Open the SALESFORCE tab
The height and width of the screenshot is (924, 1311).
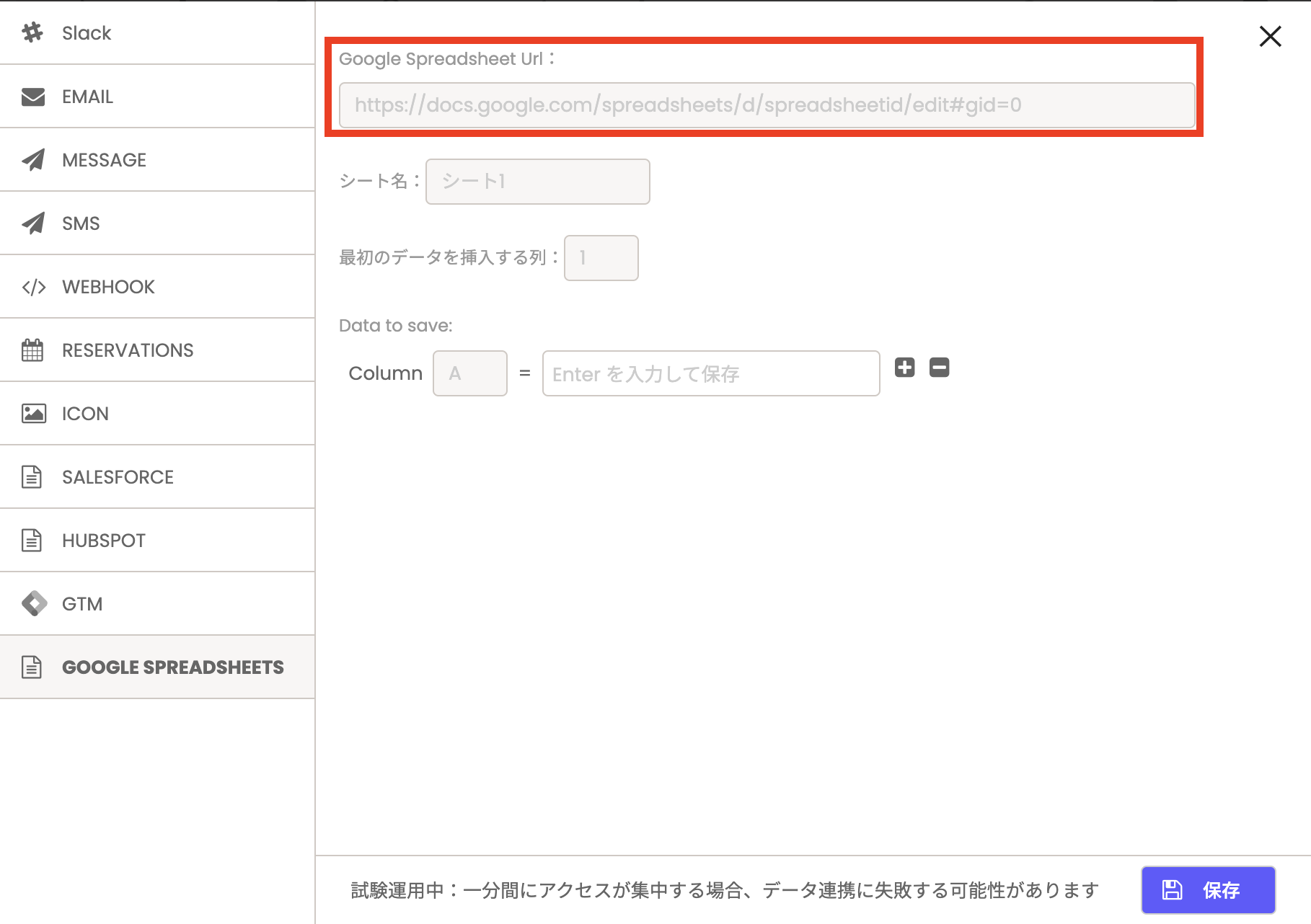157,477
